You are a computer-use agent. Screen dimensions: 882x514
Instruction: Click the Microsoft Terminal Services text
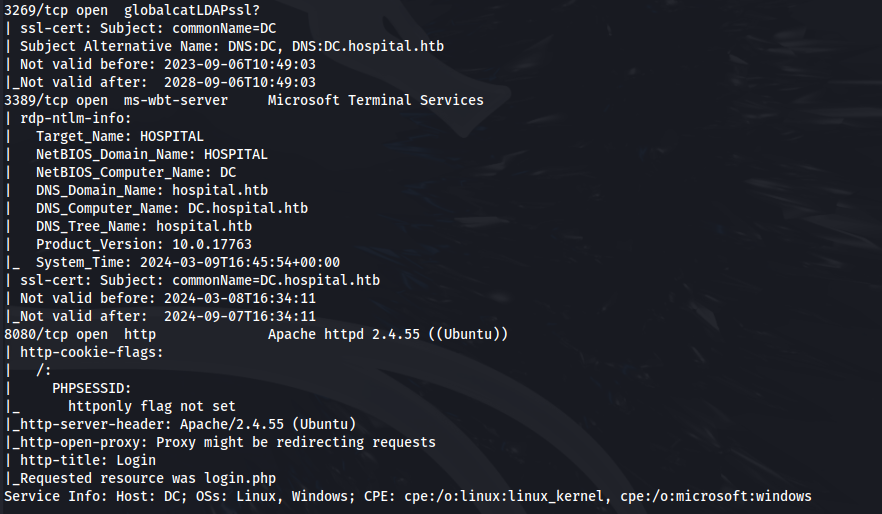click(376, 100)
